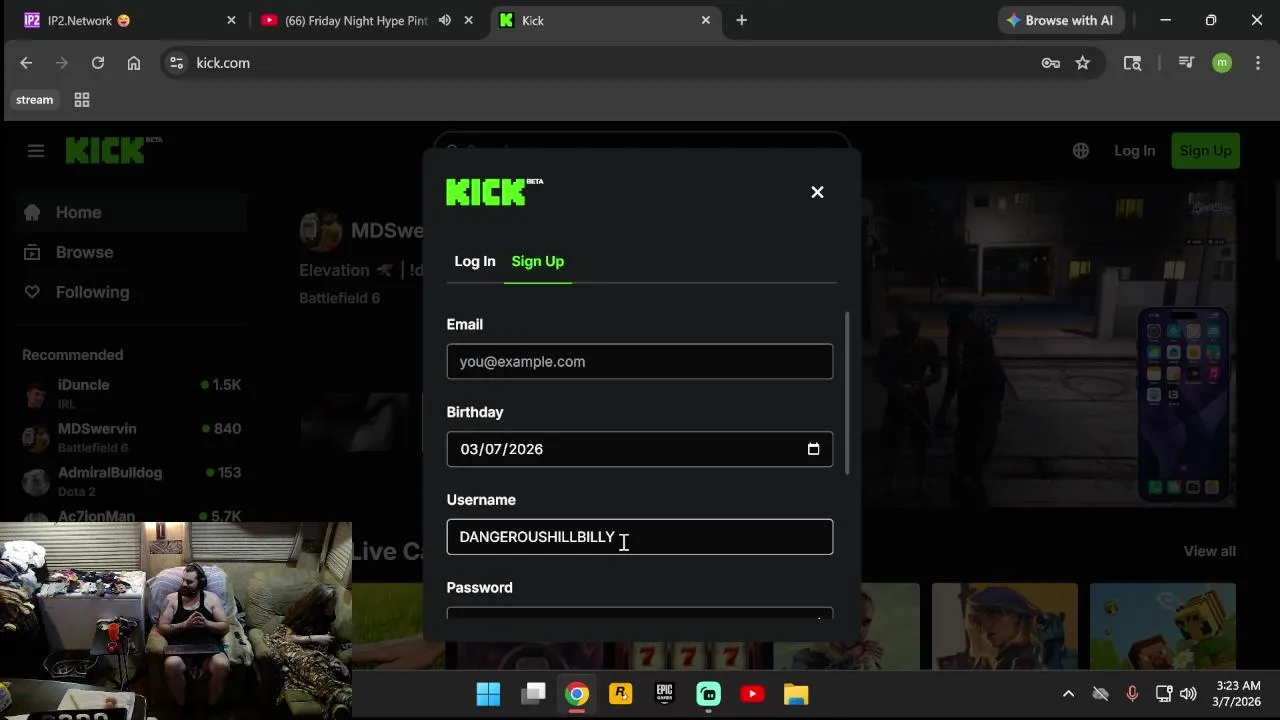The height and width of the screenshot is (720, 1280).
Task: Click the language globe icon
Action: [1081, 151]
